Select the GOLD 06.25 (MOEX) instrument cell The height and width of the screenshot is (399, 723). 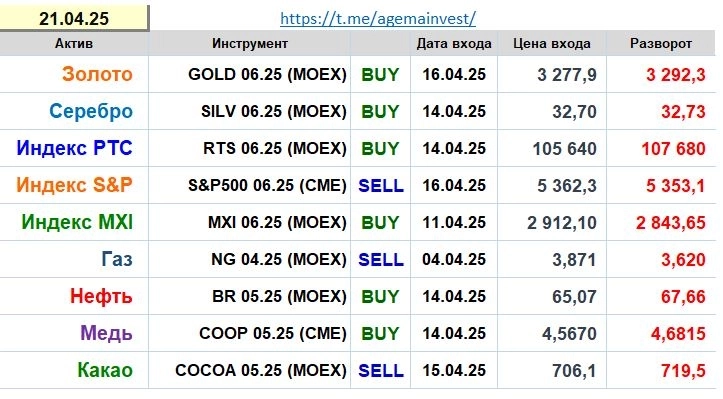(249, 74)
